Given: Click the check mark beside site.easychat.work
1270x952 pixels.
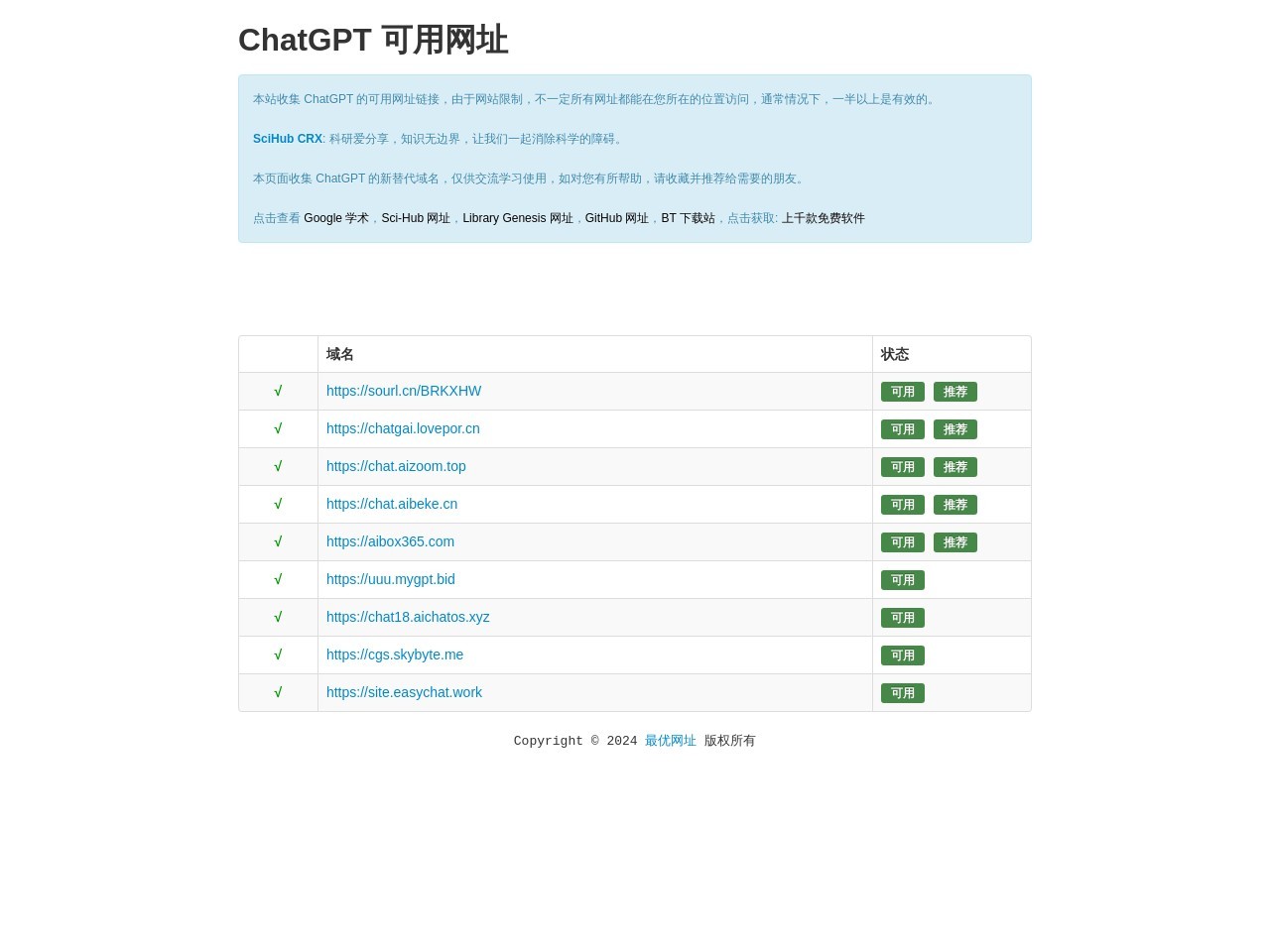Looking at the screenshot, I should (278, 692).
